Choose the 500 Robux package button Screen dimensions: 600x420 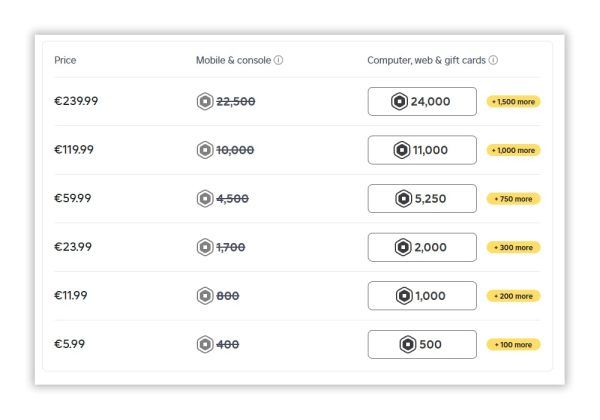[422, 344]
